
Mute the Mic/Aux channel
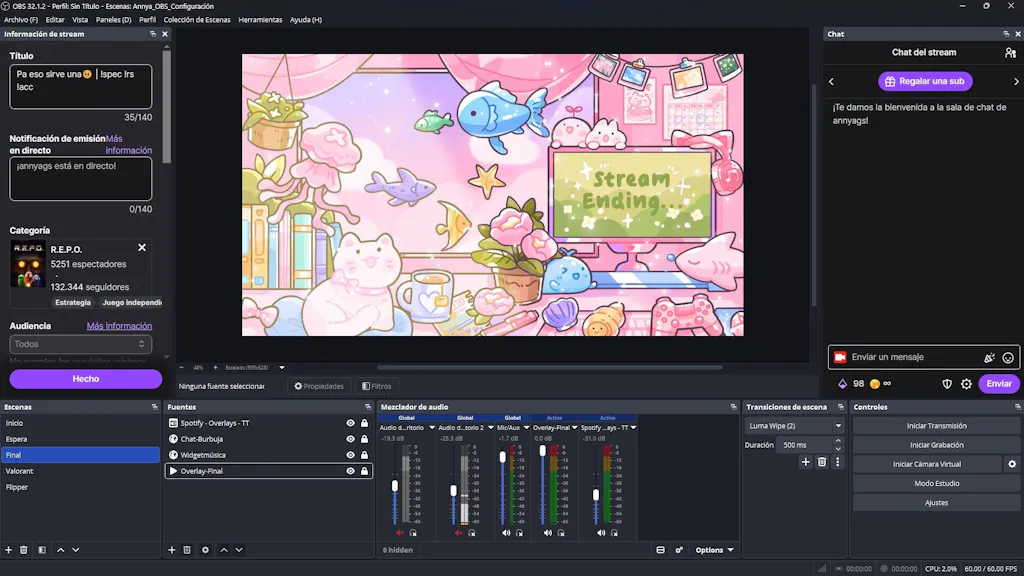click(x=506, y=533)
